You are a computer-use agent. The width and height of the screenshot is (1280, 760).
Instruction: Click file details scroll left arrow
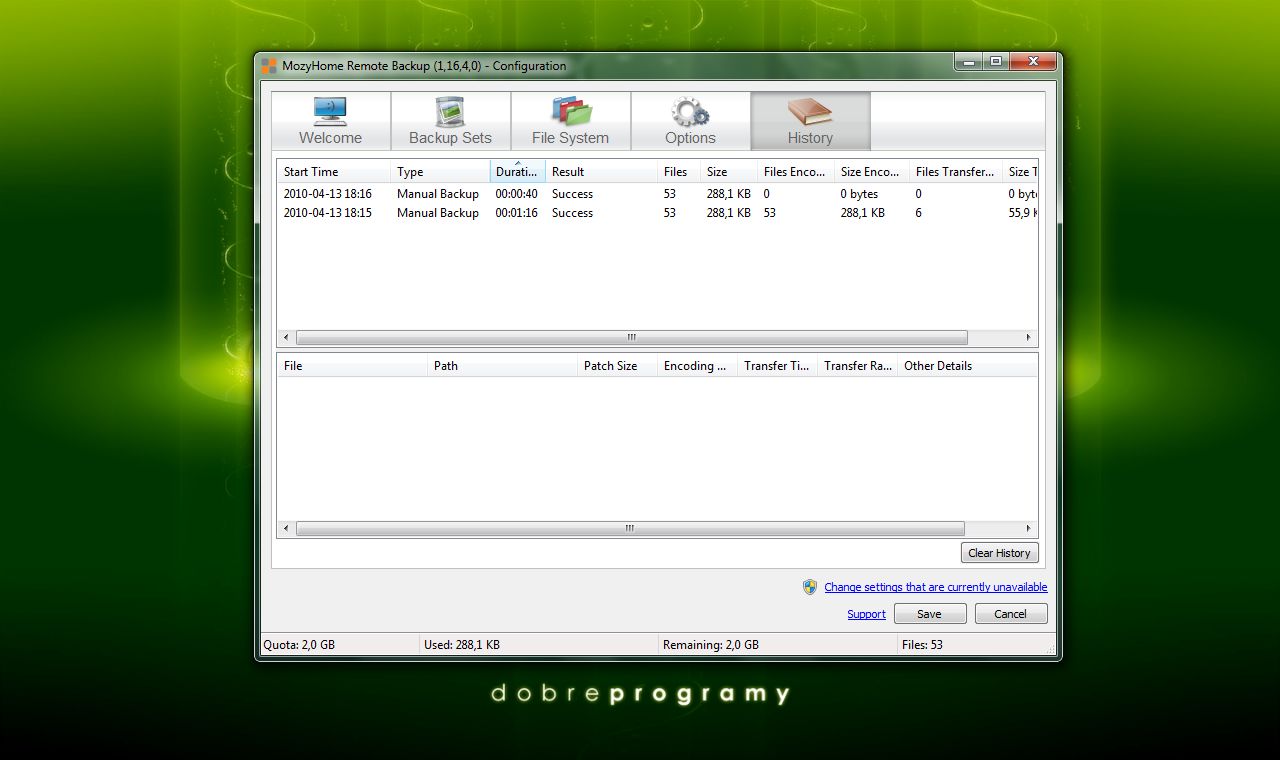tap(286, 528)
